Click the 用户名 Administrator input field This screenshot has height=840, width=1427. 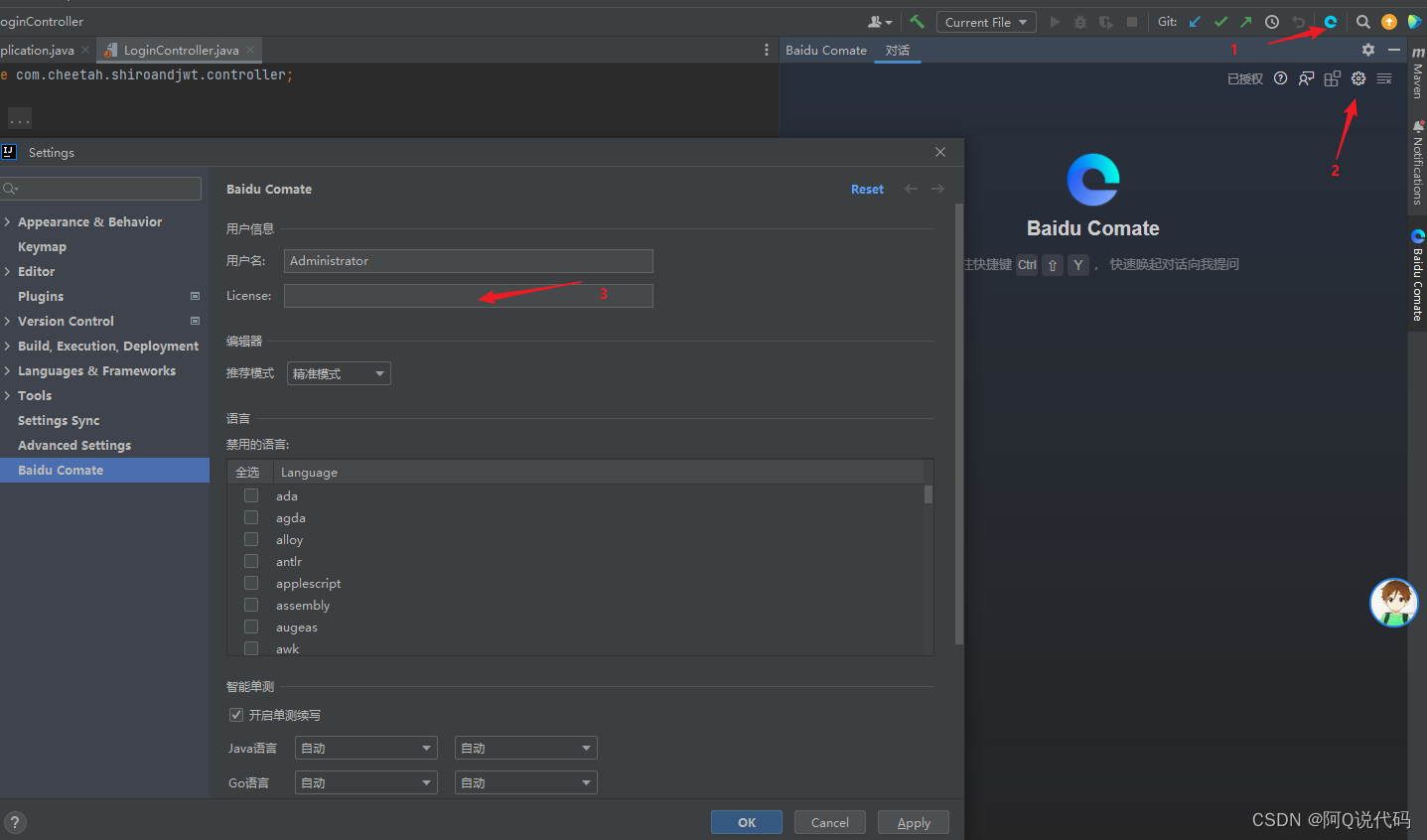[469, 261]
